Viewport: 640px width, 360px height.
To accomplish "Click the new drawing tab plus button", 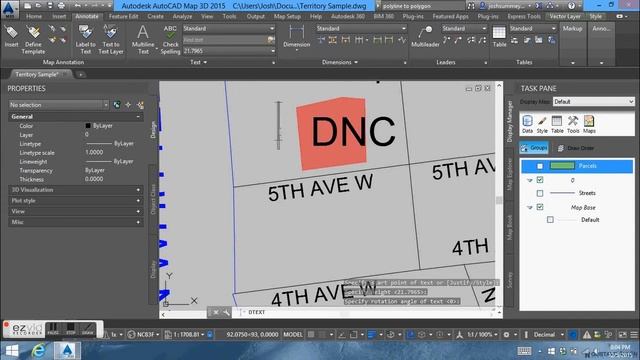I will pos(81,75).
